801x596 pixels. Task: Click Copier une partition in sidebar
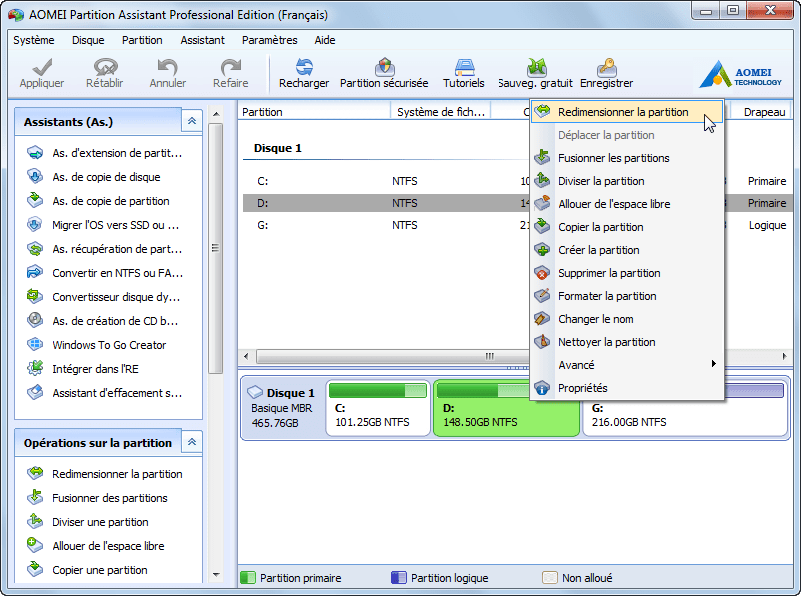tap(87, 570)
